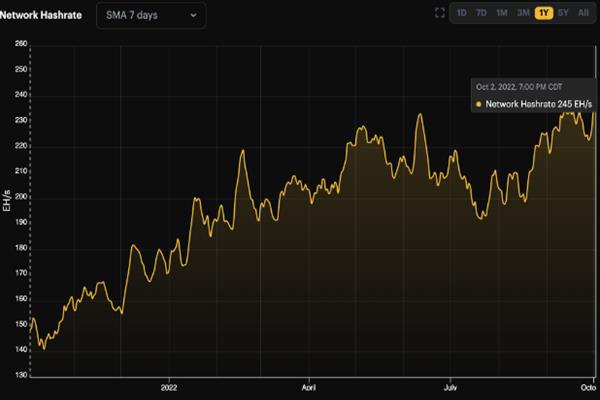600x400 pixels.
Task: Click the April x-axis label
Action: [309, 388]
